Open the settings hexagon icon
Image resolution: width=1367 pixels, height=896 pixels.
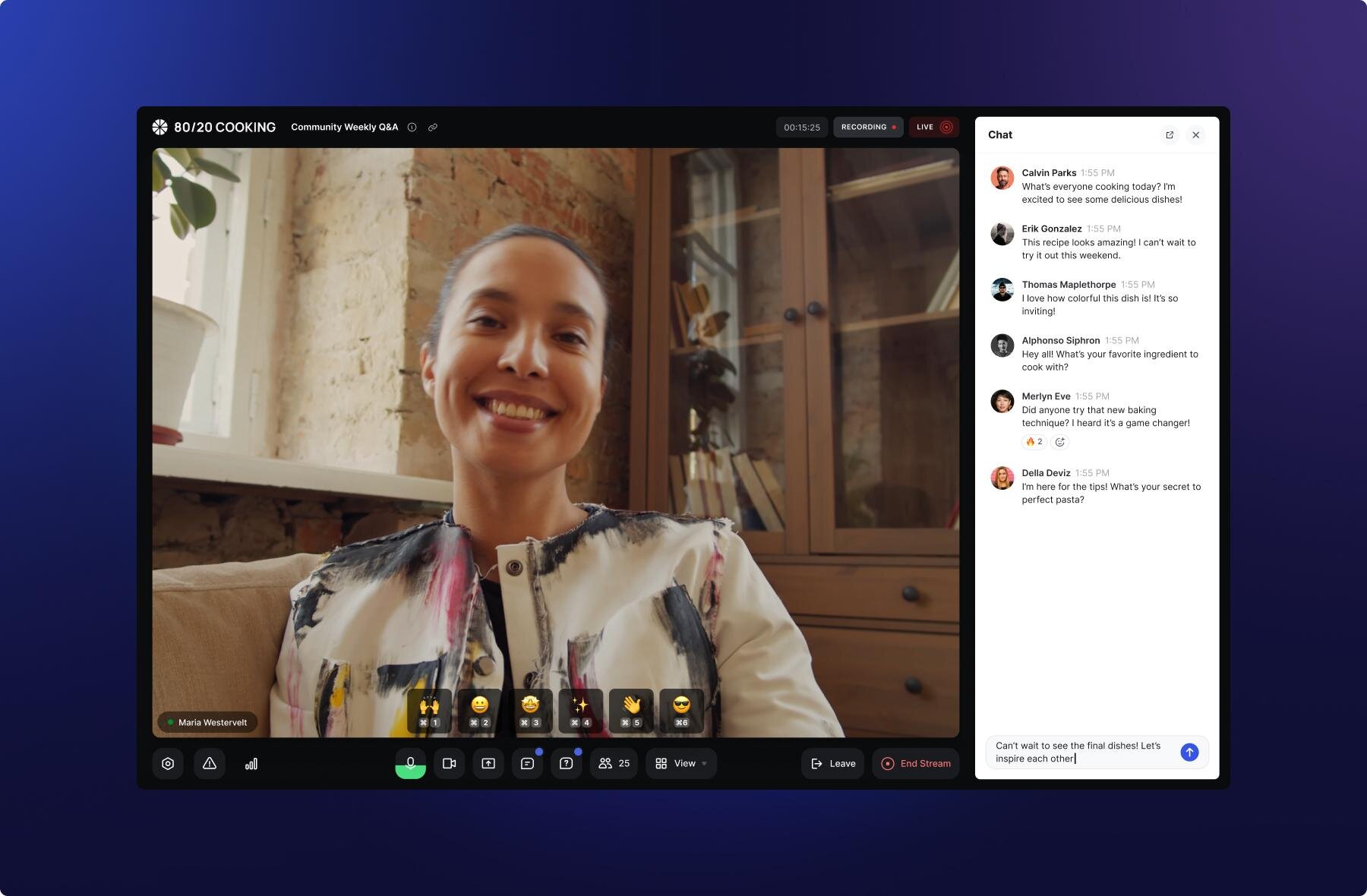(168, 763)
